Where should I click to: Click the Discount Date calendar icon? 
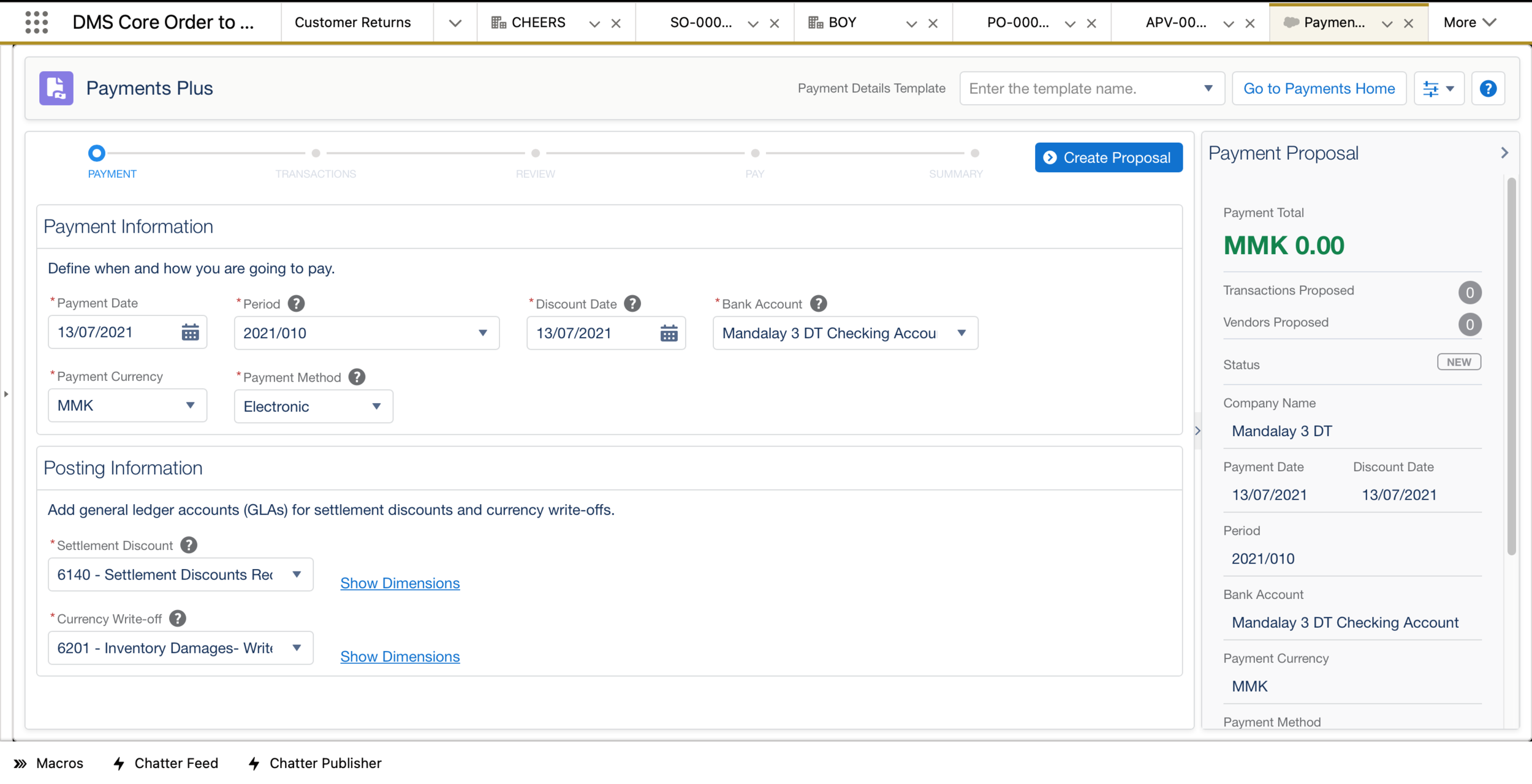[x=669, y=334]
